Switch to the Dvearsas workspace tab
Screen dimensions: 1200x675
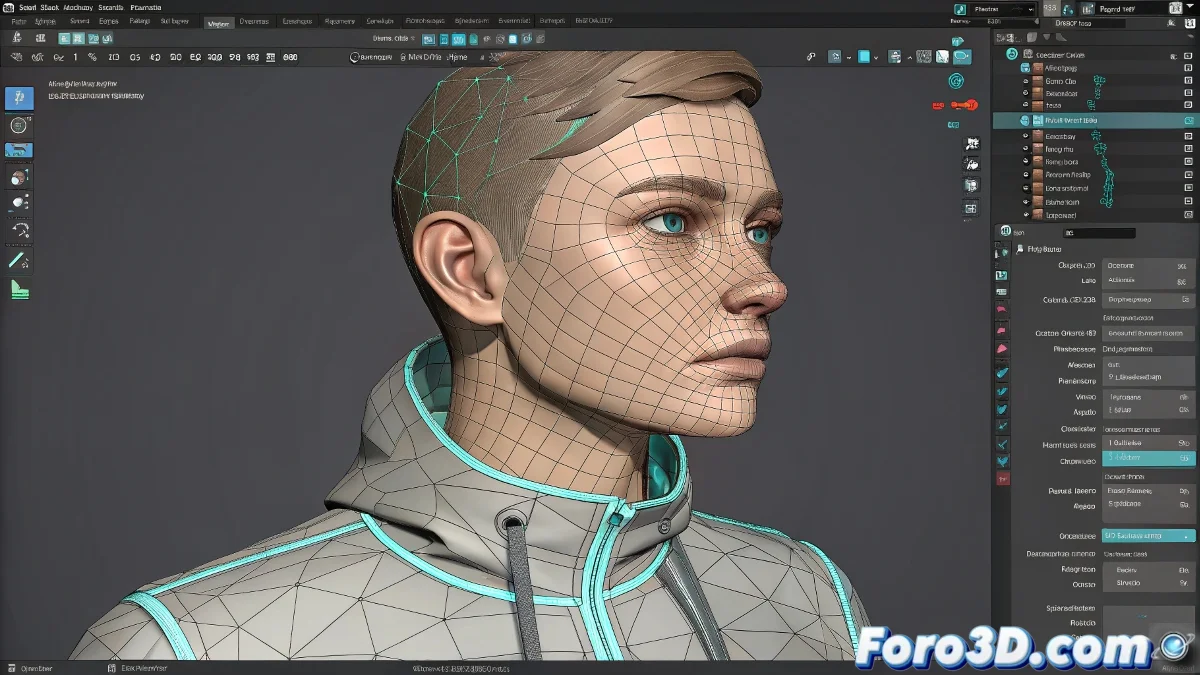[254, 21]
